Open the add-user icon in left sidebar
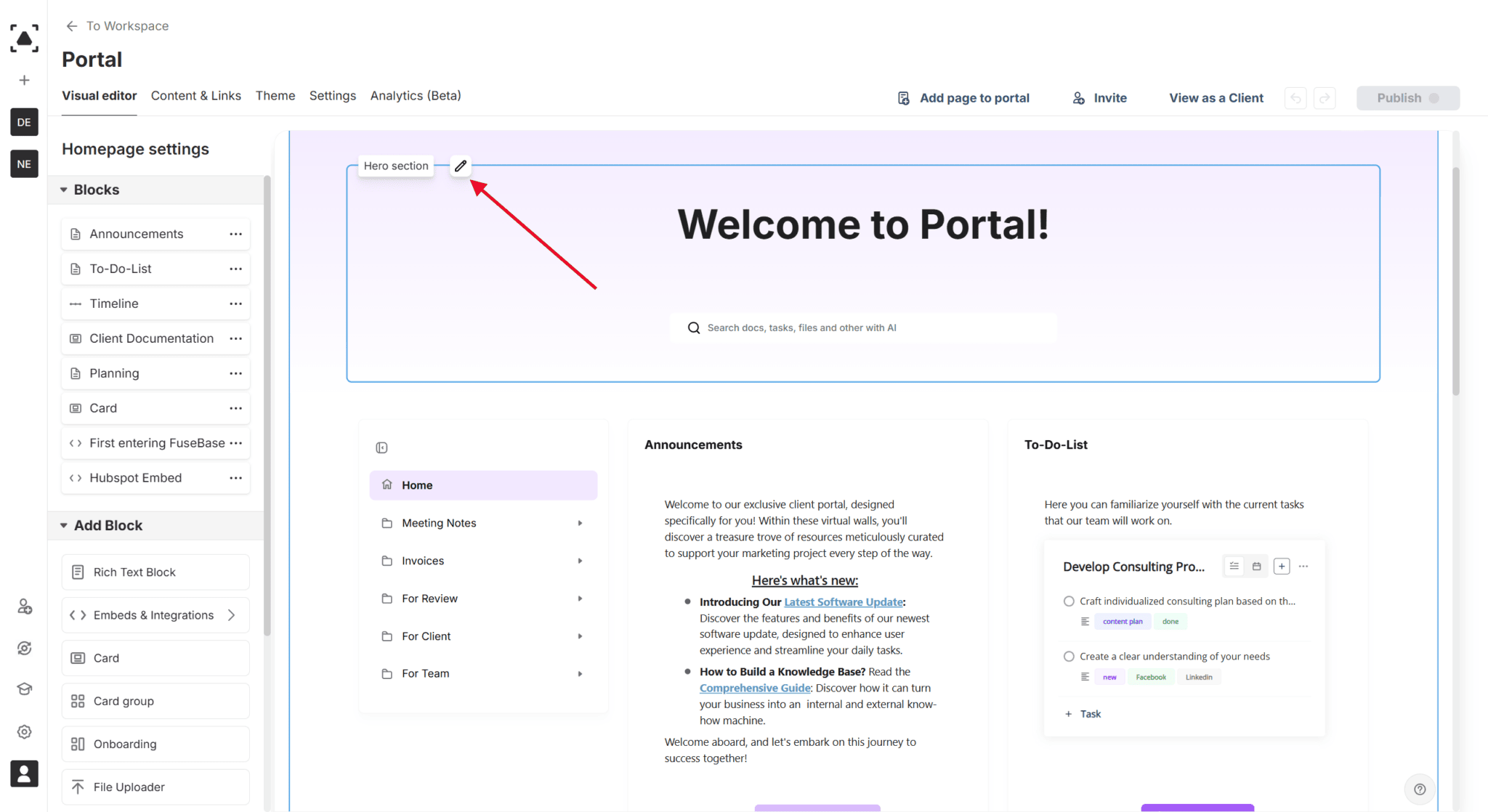This screenshot has height=812, width=1488. pyautogui.click(x=24, y=606)
